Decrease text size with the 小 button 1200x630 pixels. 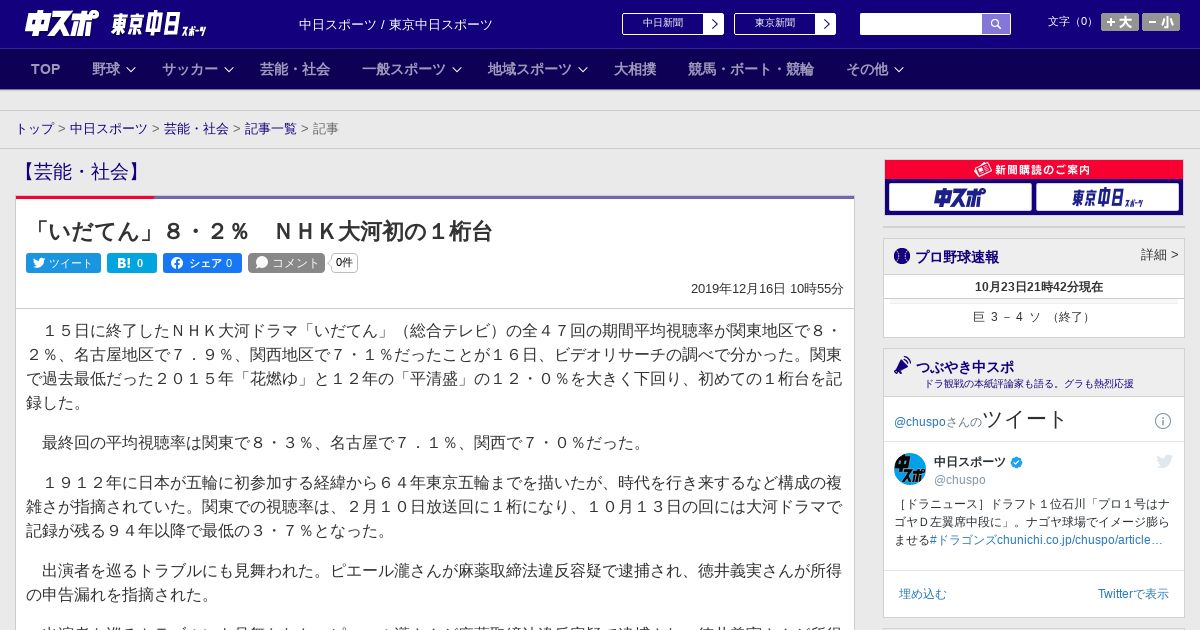[x=1161, y=22]
